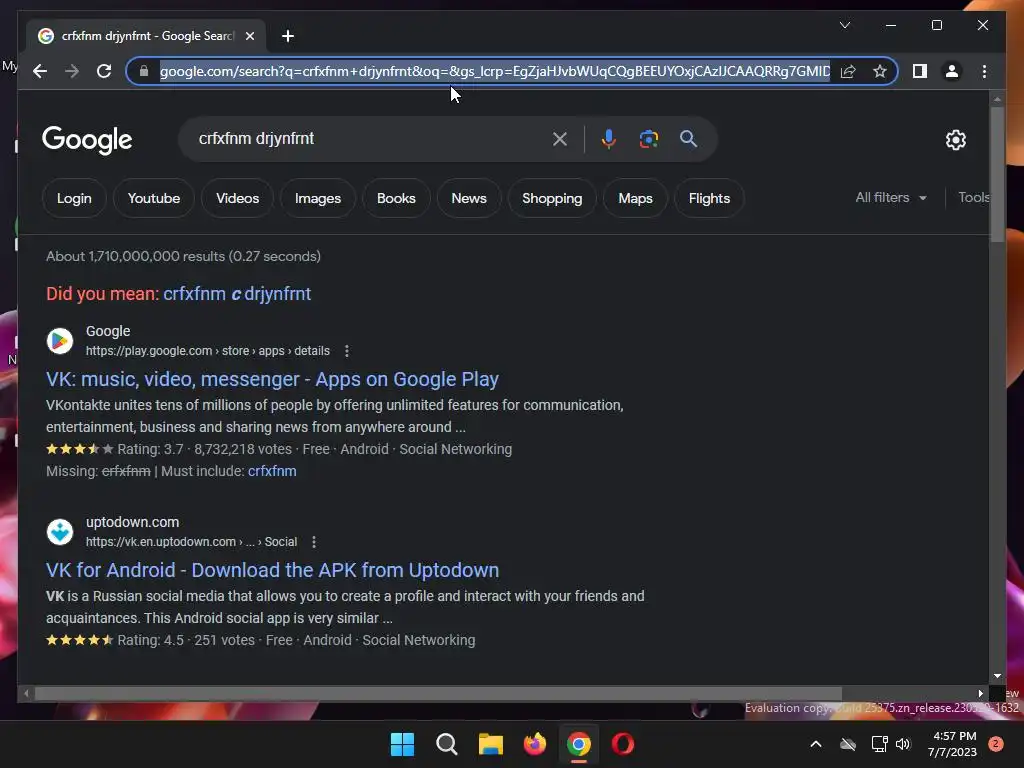
Task: Clear the search box with X icon
Action: (560, 138)
